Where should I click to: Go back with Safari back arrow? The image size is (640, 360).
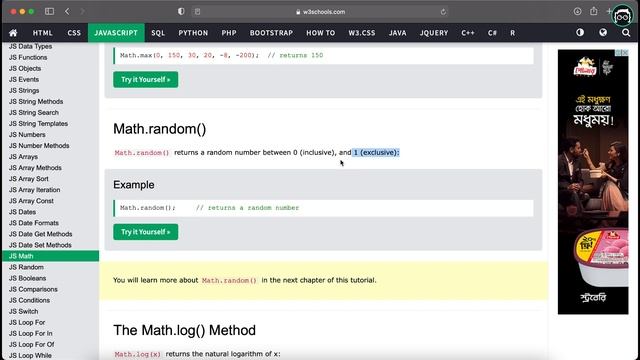67,11
